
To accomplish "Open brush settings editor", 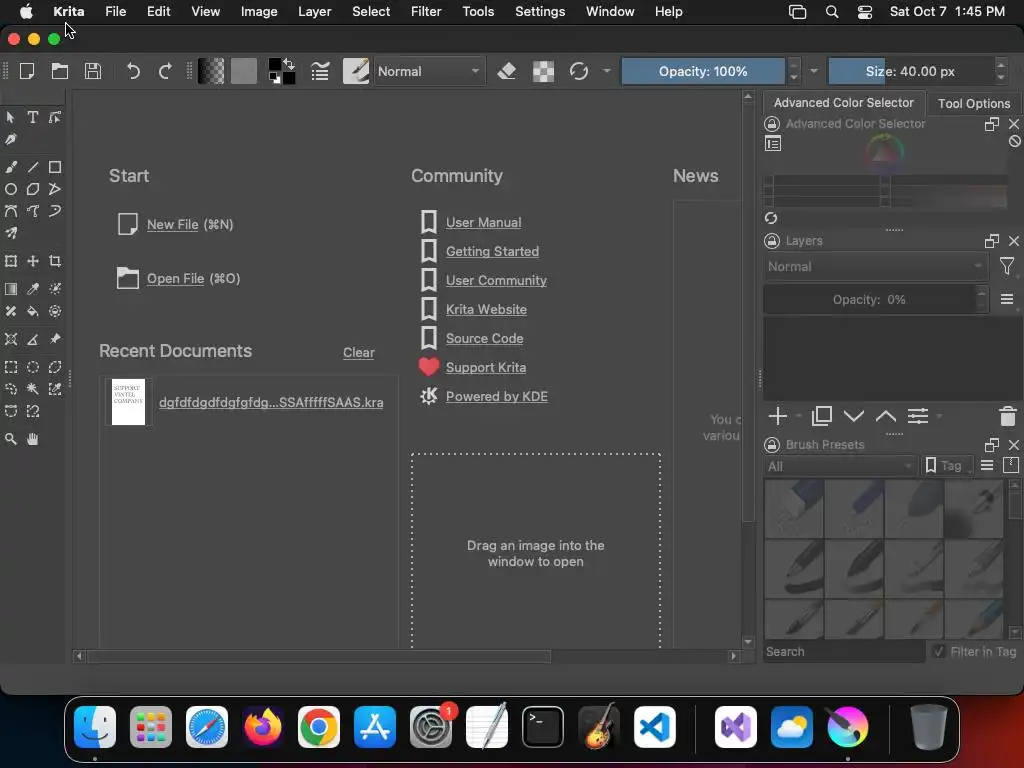I will click(x=320, y=71).
